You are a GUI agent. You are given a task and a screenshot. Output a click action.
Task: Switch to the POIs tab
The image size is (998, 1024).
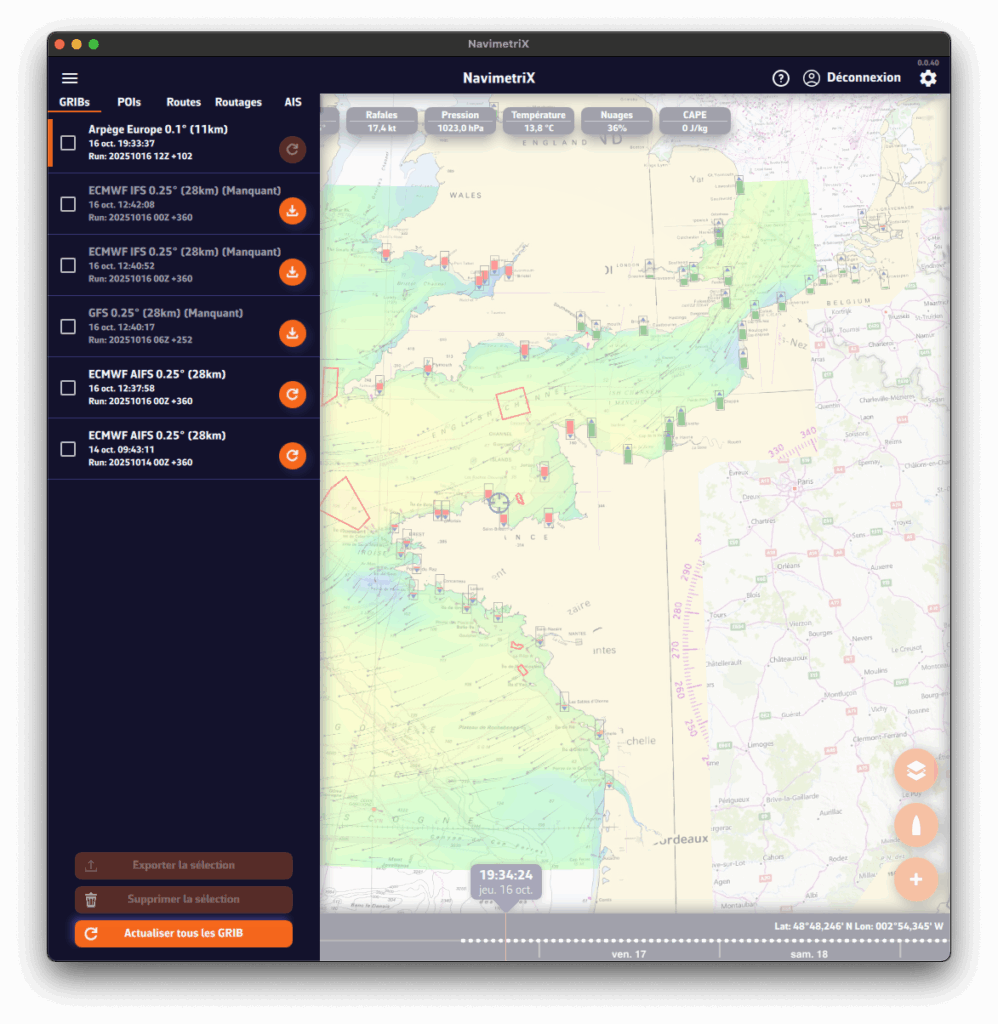pos(129,102)
